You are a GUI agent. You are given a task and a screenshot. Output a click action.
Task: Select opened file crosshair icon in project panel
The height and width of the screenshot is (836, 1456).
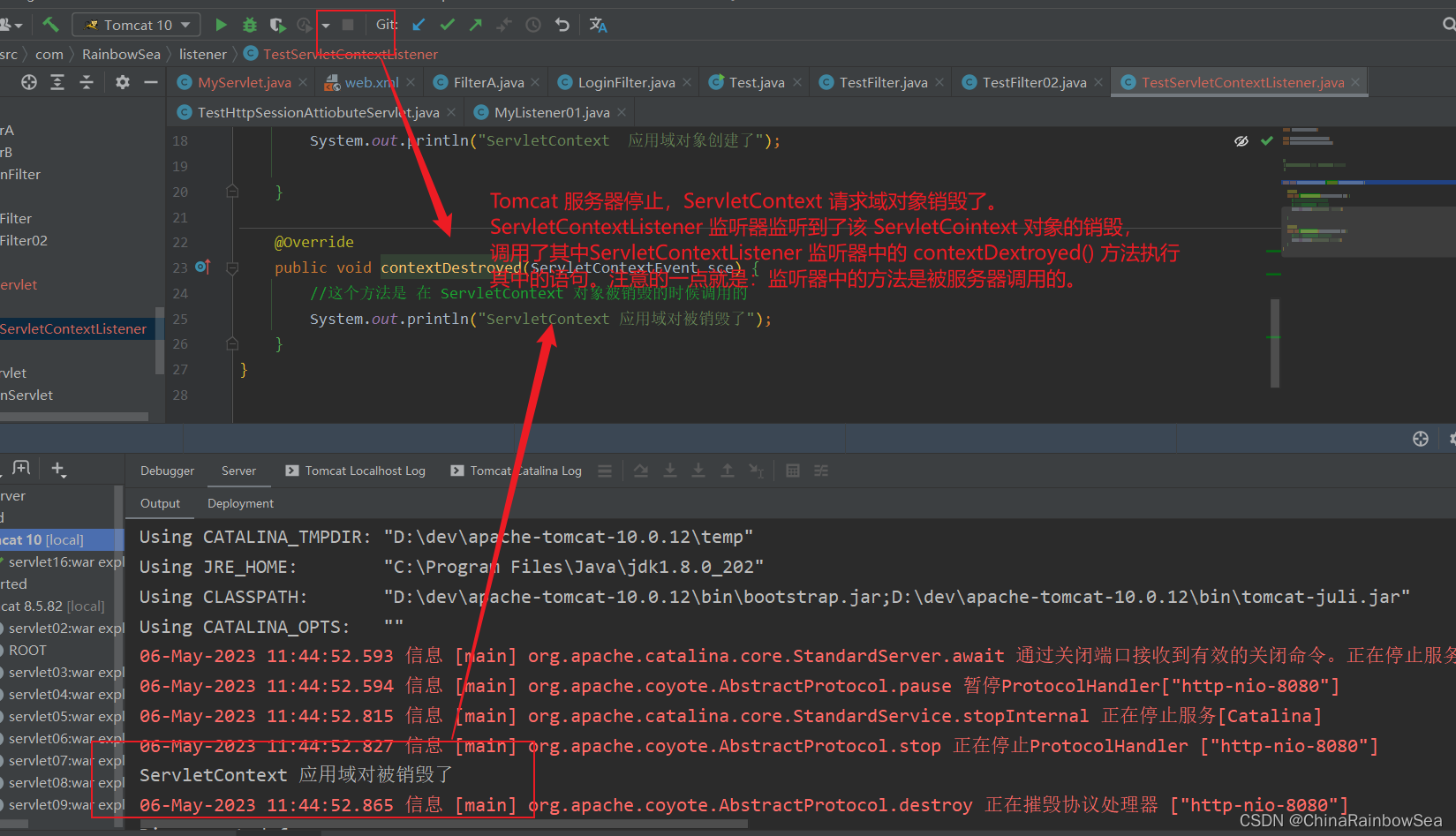29,82
